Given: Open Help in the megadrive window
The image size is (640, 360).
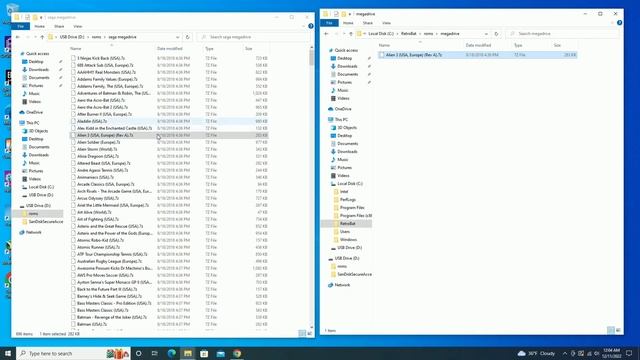Looking at the screenshot, I should pyautogui.click(x=619, y=23).
